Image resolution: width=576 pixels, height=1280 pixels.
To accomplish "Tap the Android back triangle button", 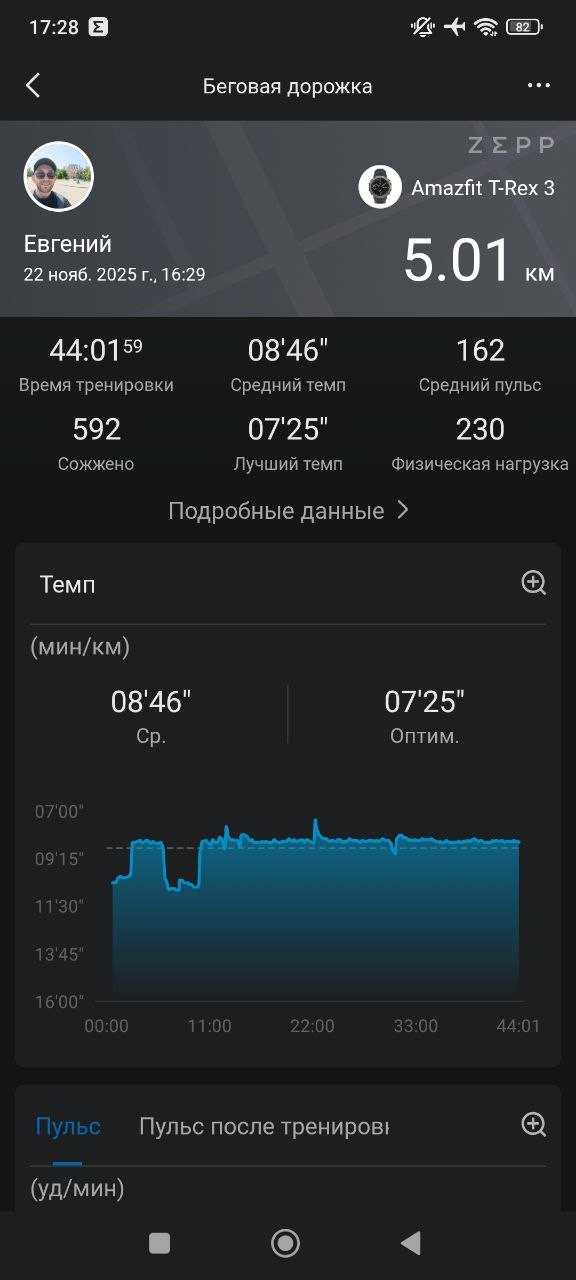I will click(x=410, y=1243).
